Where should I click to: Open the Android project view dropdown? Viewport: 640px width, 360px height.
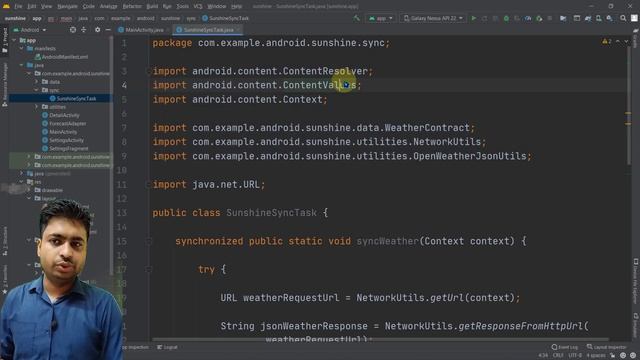click(30, 30)
